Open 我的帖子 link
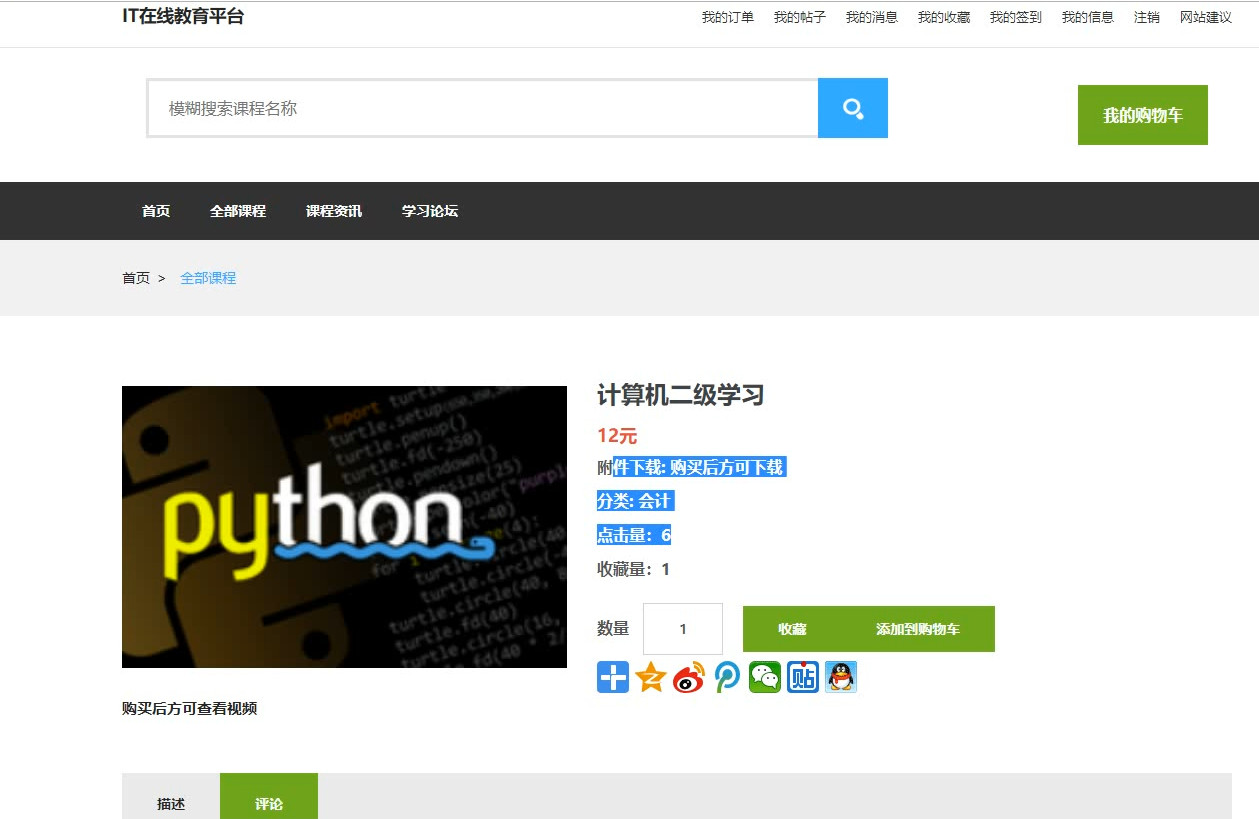This screenshot has height=819, width=1259. (800, 17)
